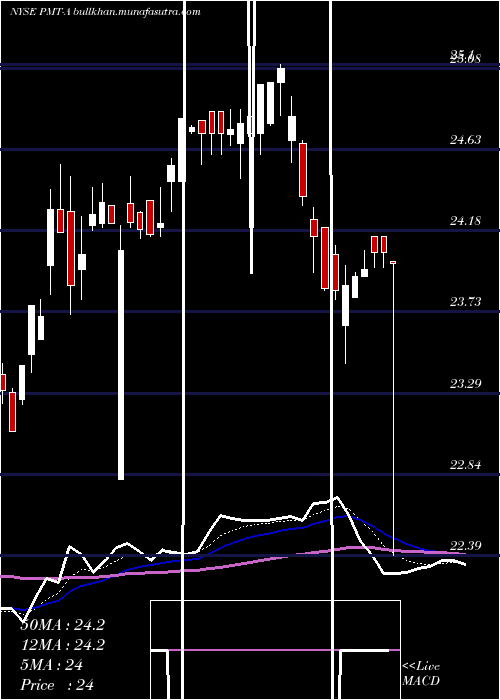
Task: Select the 23.29 price level label
Action: pos(466,383)
